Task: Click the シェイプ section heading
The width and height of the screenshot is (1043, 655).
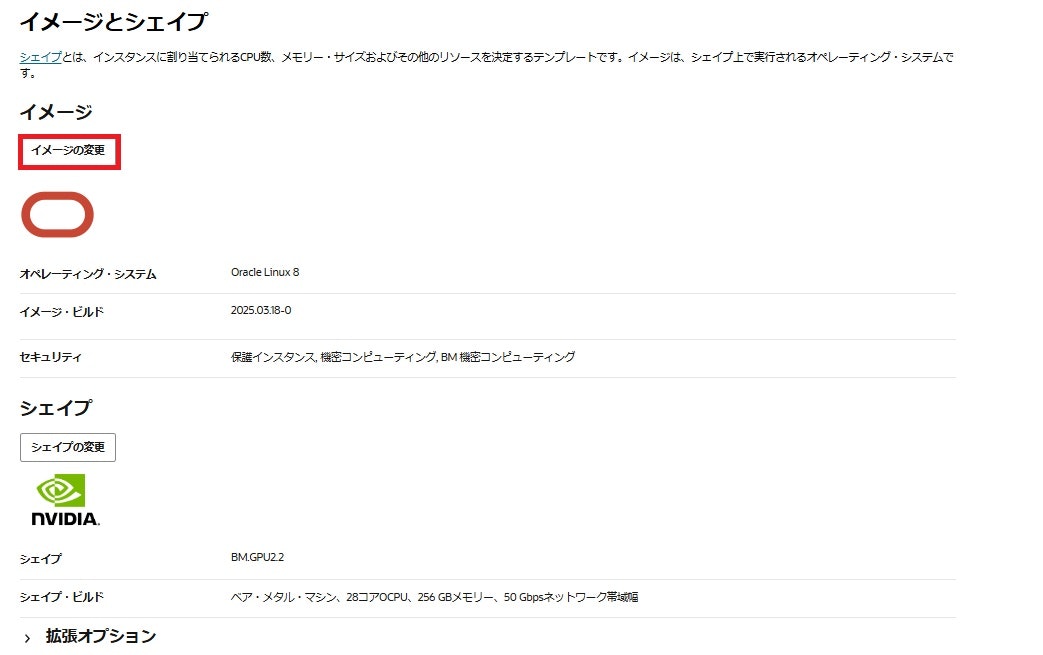Action: point(56,408)
